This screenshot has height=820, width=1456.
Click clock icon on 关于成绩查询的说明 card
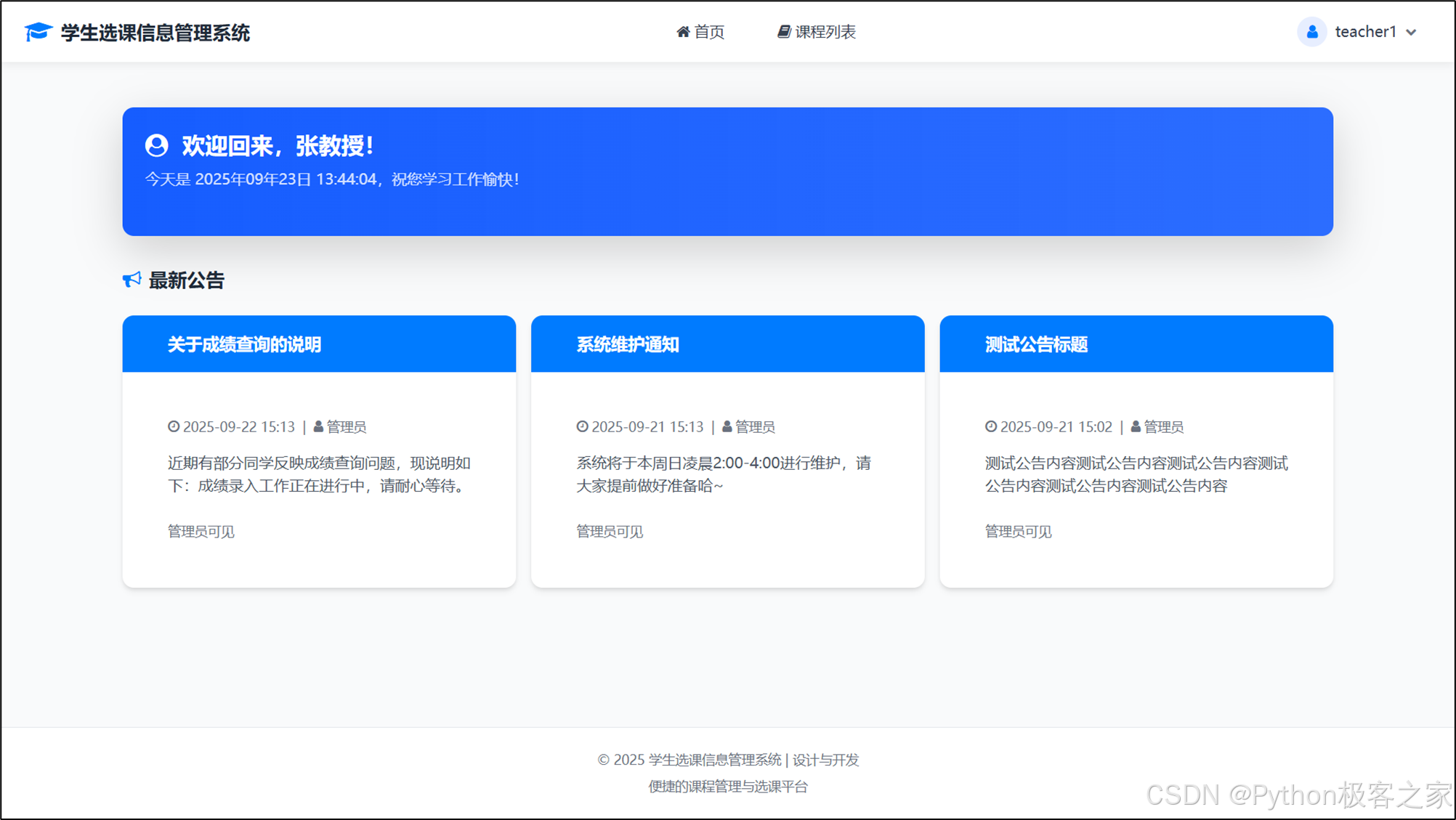[x=174, y=427]
